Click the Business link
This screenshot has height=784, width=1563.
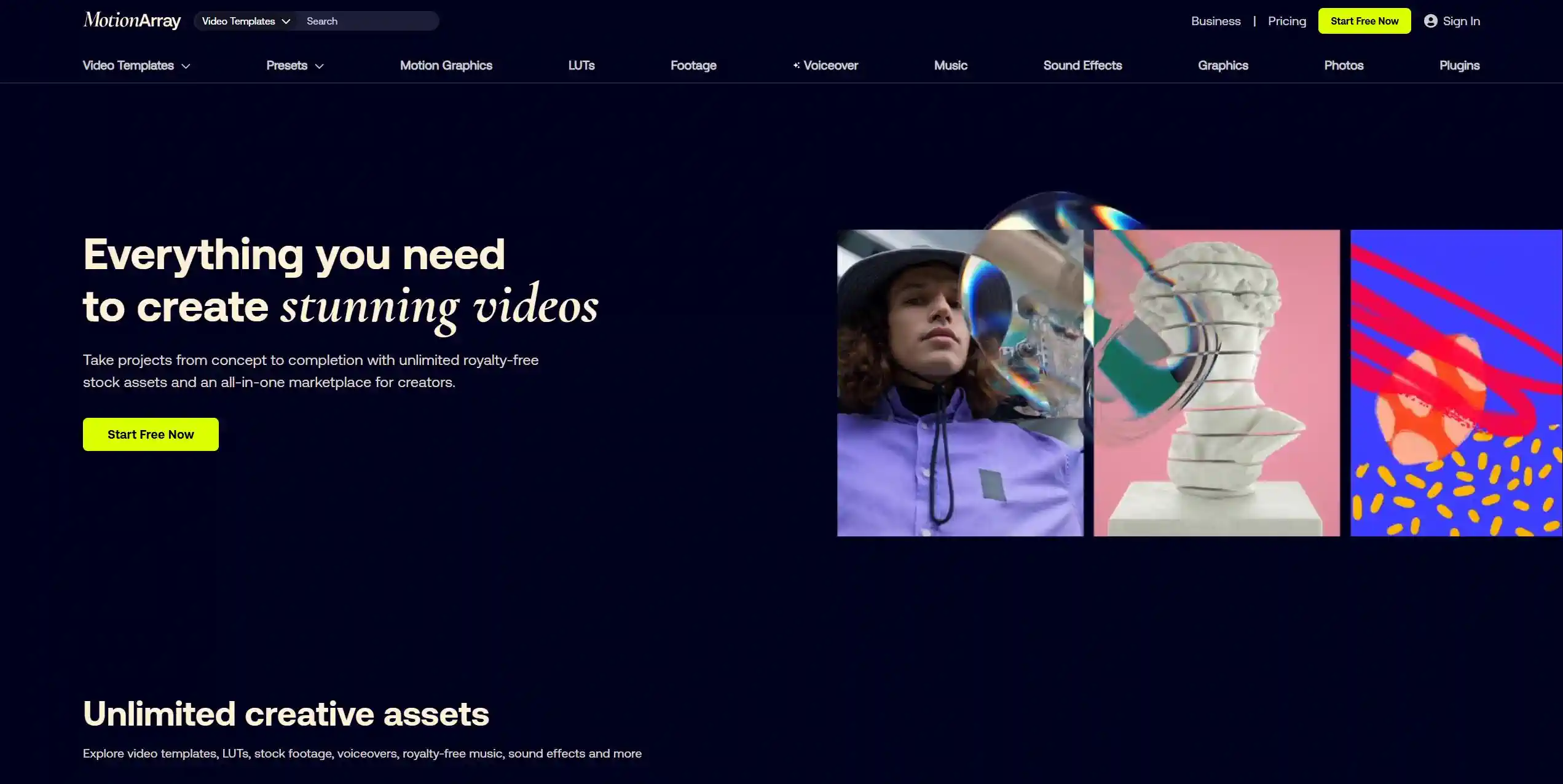pos(1215,21)
